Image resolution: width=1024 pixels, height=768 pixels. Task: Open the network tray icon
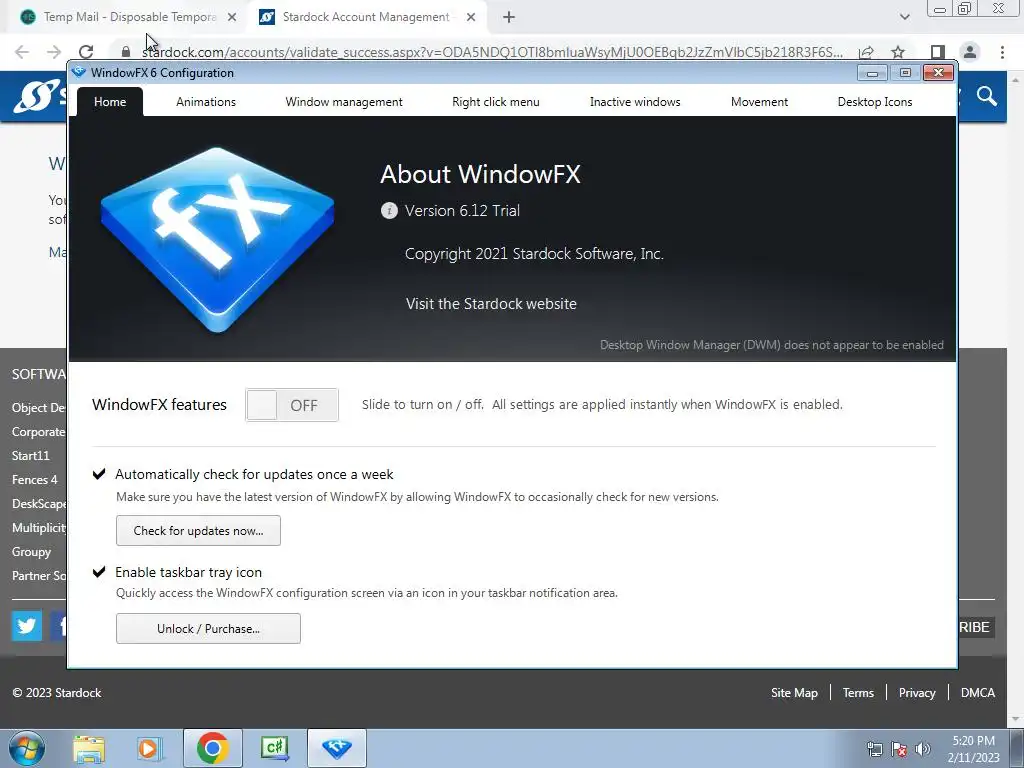coord(874,749)
